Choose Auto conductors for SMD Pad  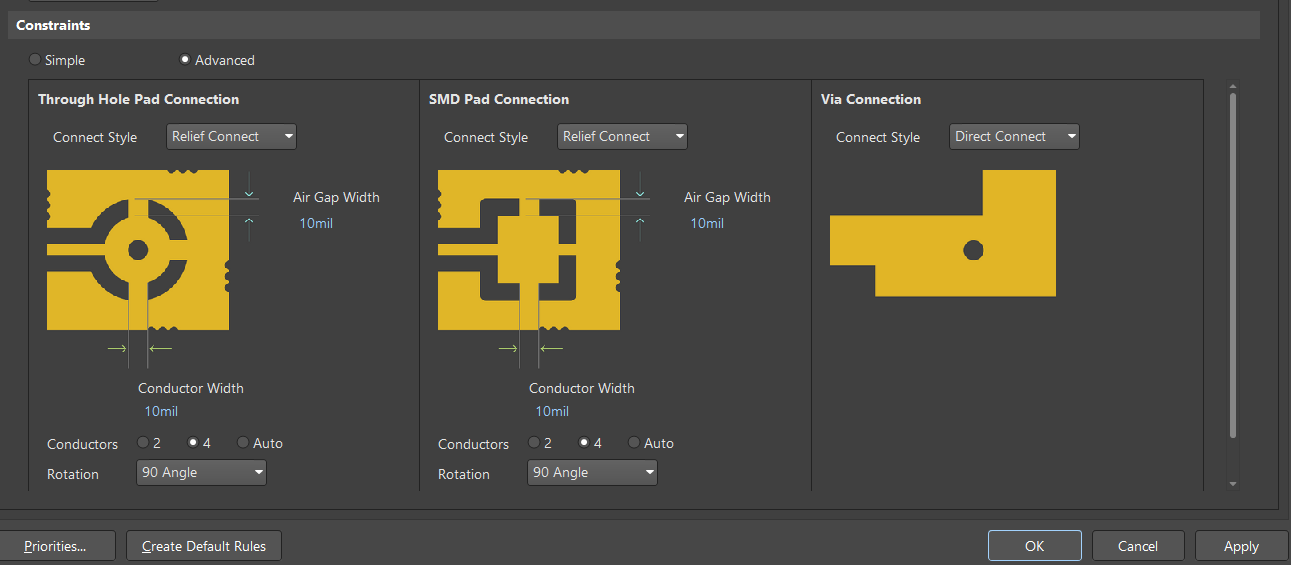pos(634,443)
